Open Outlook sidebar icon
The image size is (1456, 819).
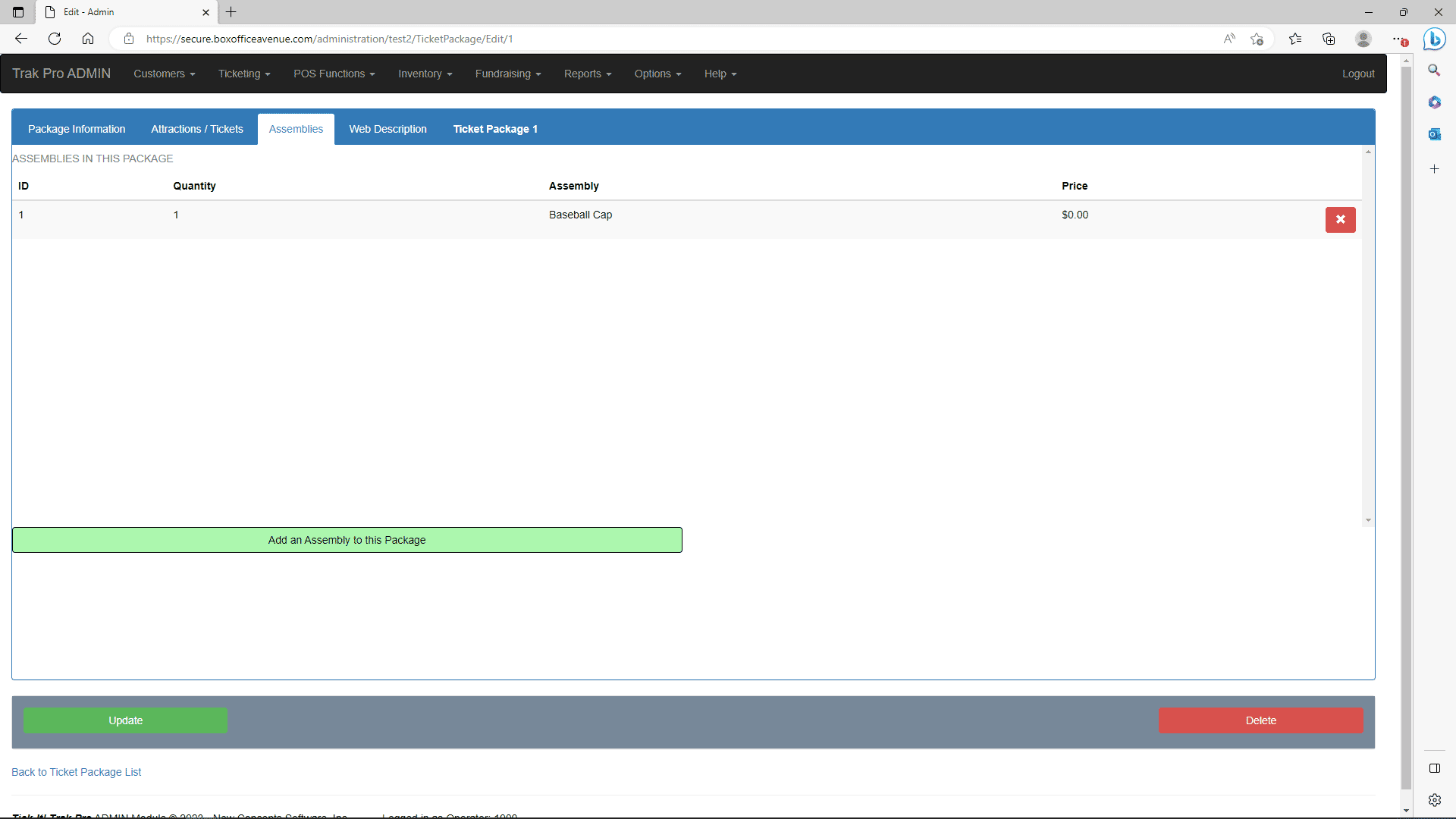point(1434,134)
